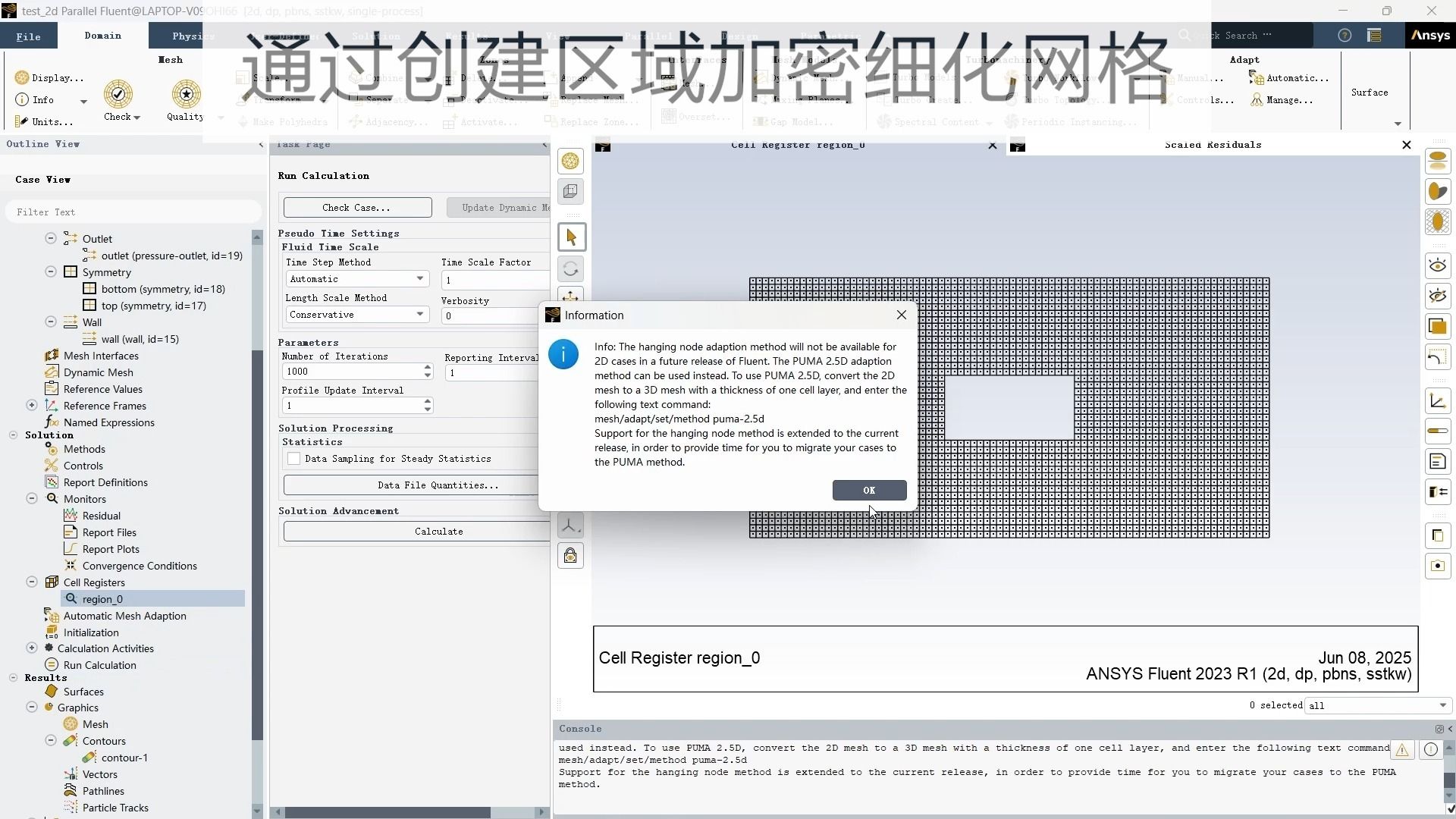Click the Filter Text field
This screenshot has height=819, width=1456.
[134, 212]
